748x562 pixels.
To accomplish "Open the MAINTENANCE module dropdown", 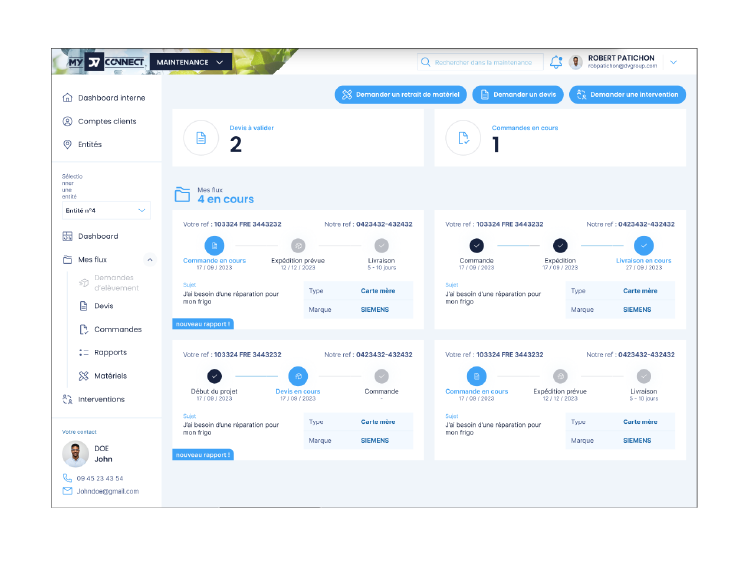I will coord(192,62).
